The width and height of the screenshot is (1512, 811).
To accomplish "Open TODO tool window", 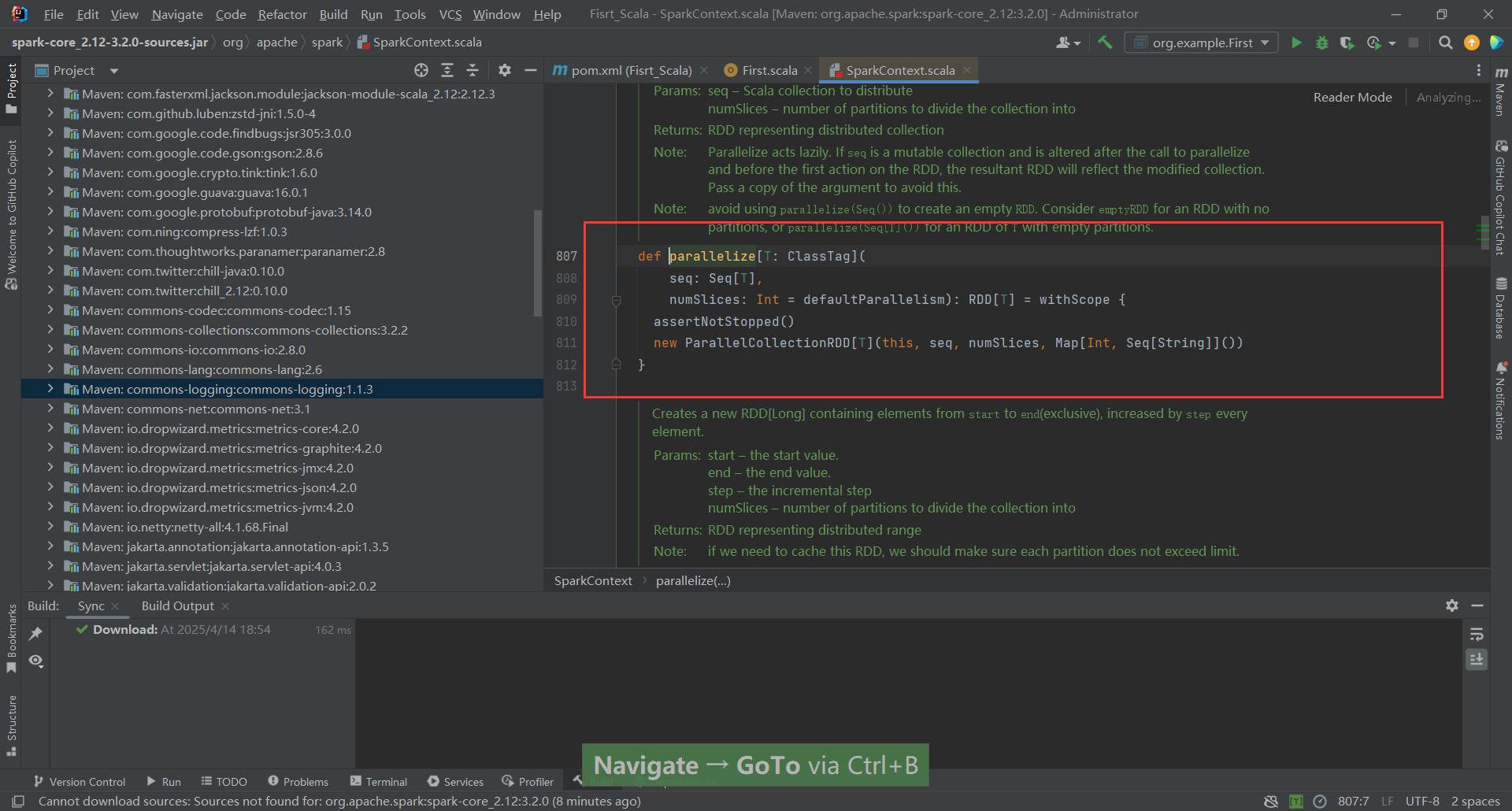I will pos(224,781).
